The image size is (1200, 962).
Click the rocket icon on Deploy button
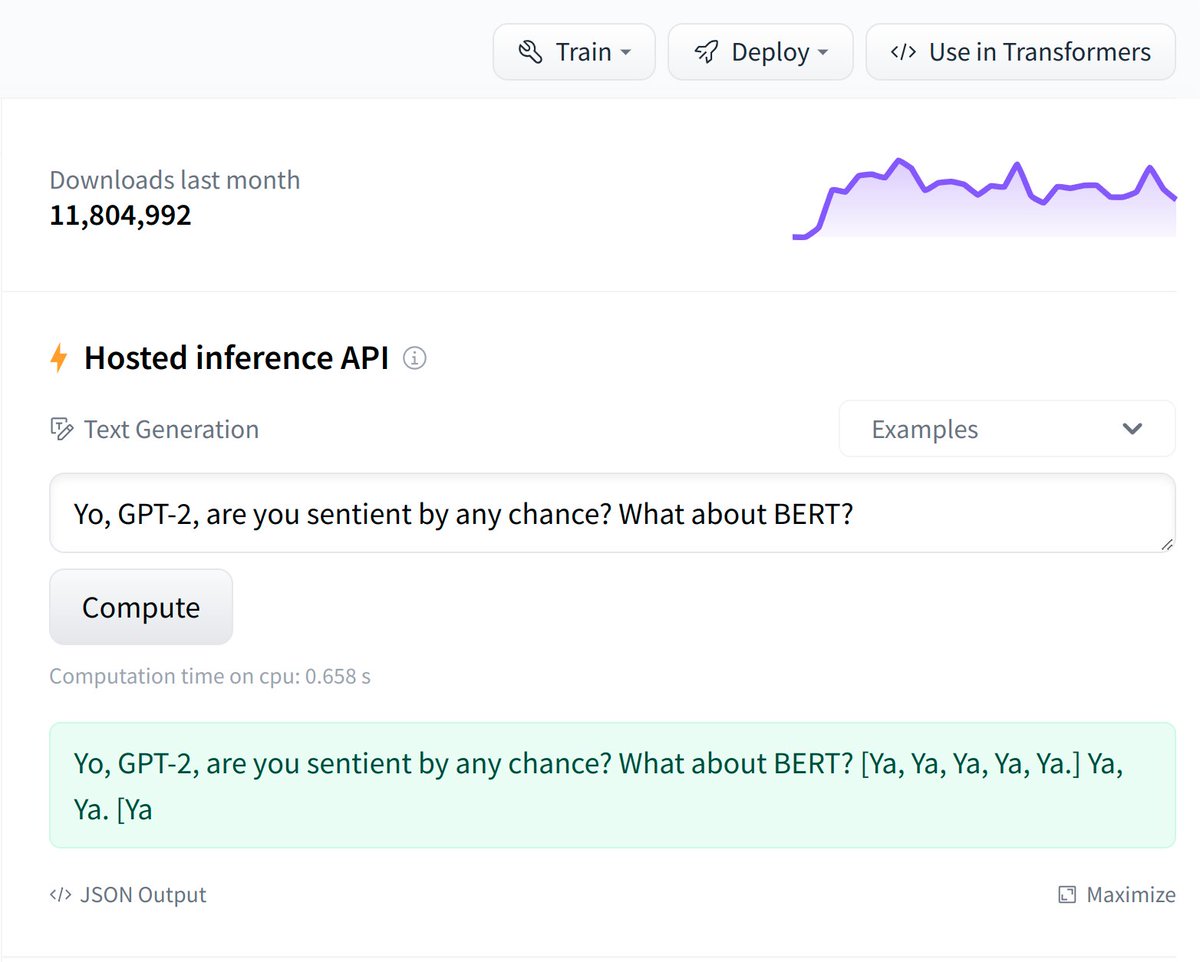[x=706, y=52]
